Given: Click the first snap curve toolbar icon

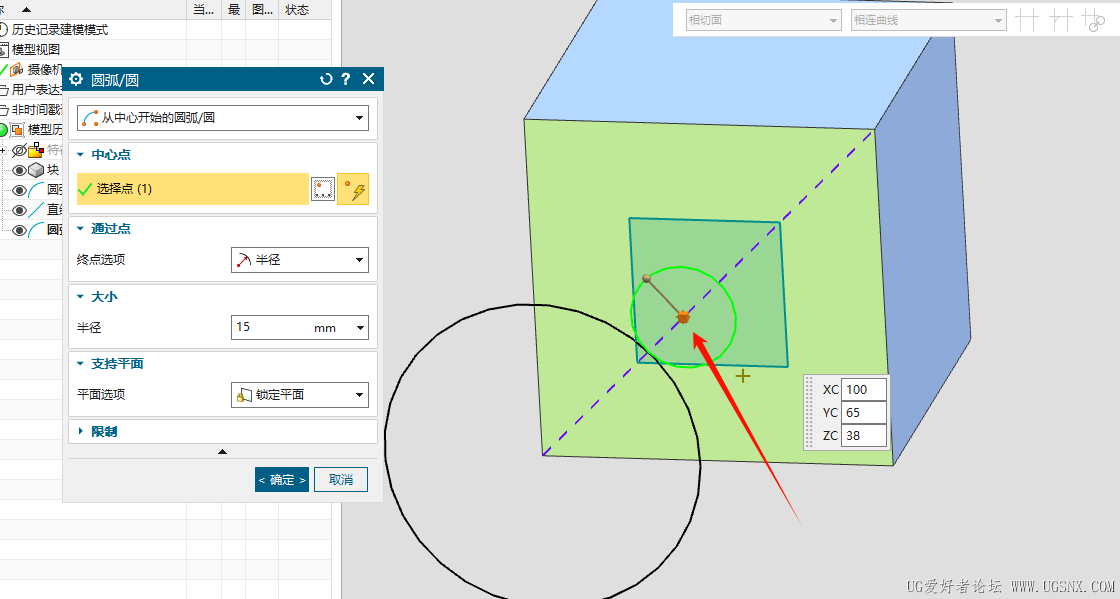Looking at the screenshot, I should tap(1027, 20).
